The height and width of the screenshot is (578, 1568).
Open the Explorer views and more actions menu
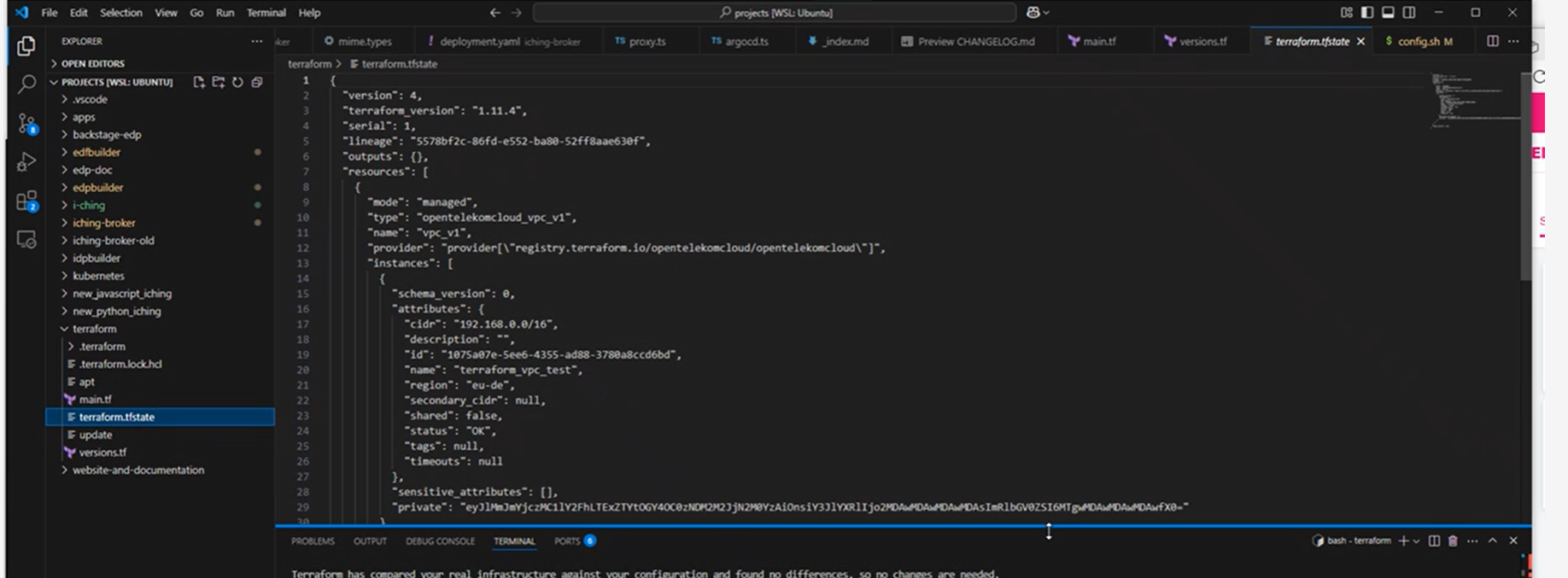(x=256, y=41)
